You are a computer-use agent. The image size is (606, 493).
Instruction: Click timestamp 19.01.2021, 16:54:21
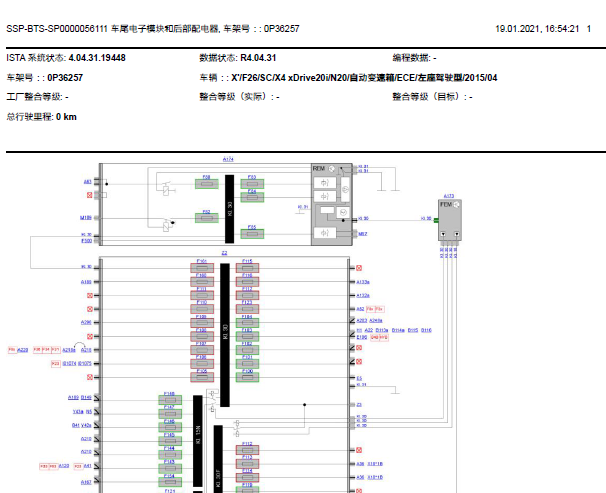(x=537, y=29)
